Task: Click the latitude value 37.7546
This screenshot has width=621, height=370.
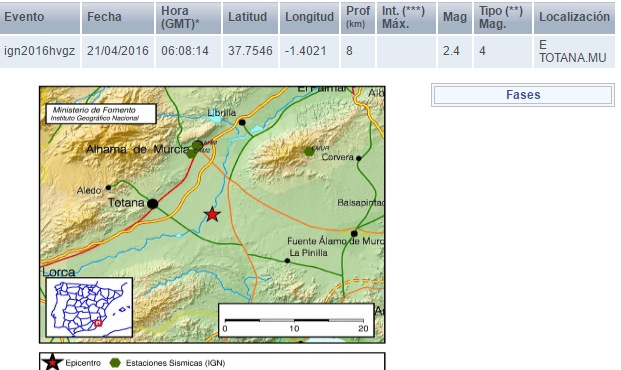Action: [x=250, y=51]
